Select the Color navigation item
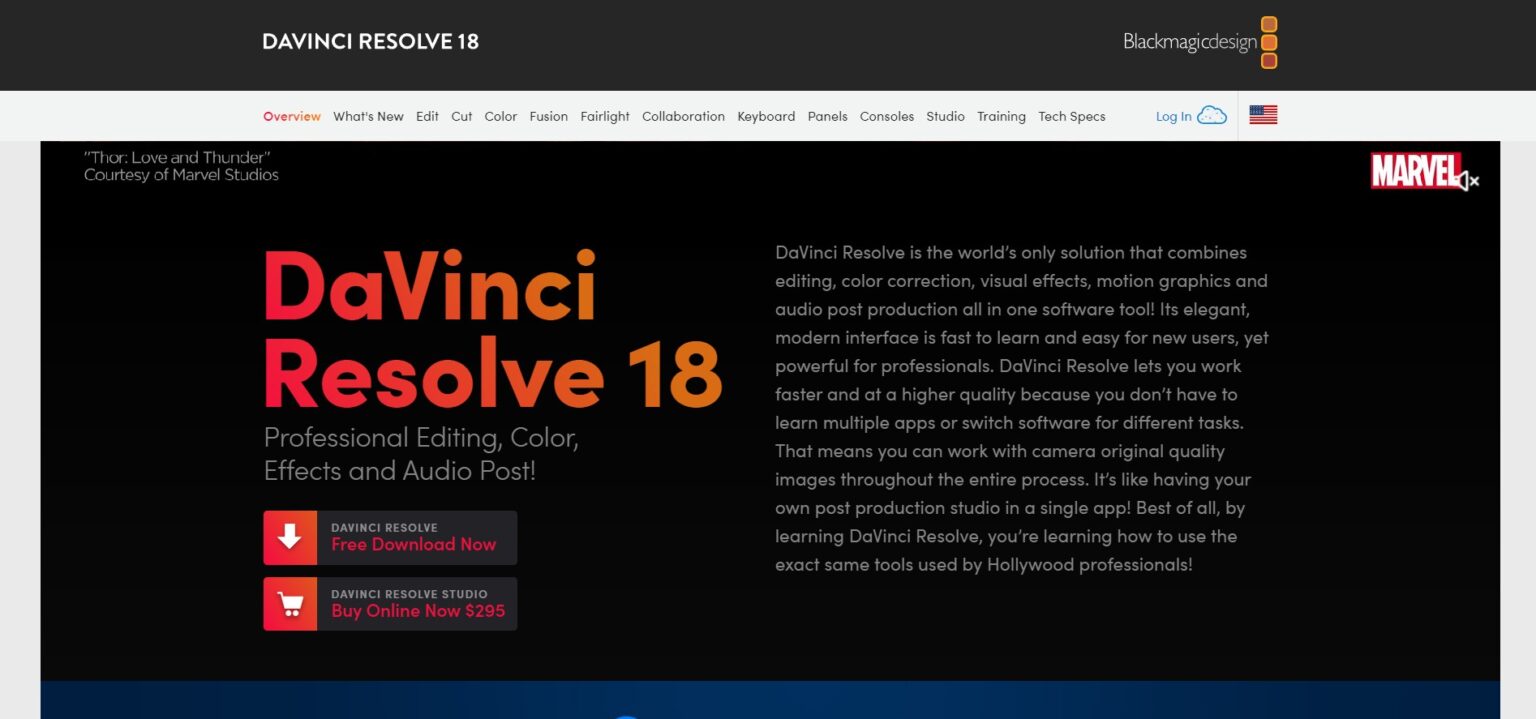1536x719 pixels. click(x=500, y=116)
